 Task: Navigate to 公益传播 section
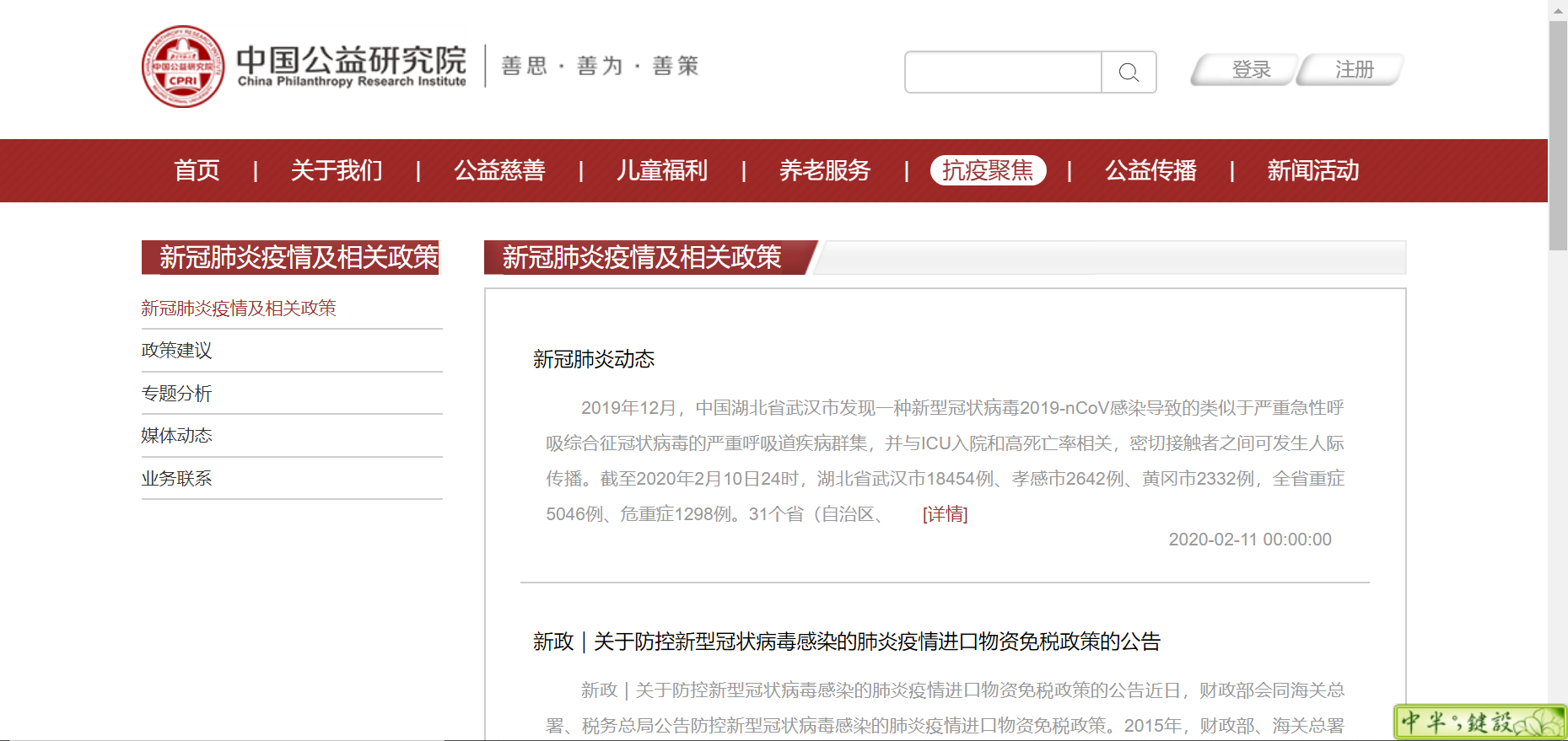tap(1150, 170)
